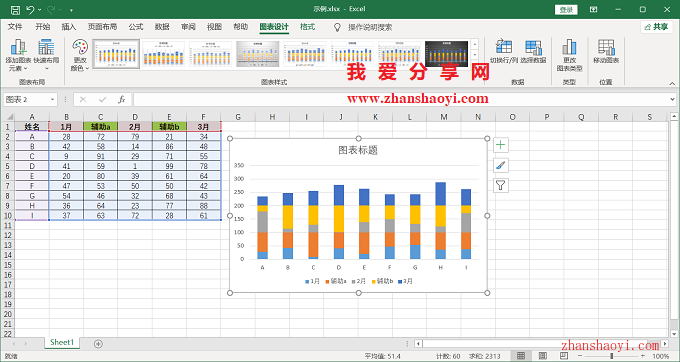This screenshot has height=362, width=680.
Task: Click into the formula bar input
Action: click(x=401, y=100)
